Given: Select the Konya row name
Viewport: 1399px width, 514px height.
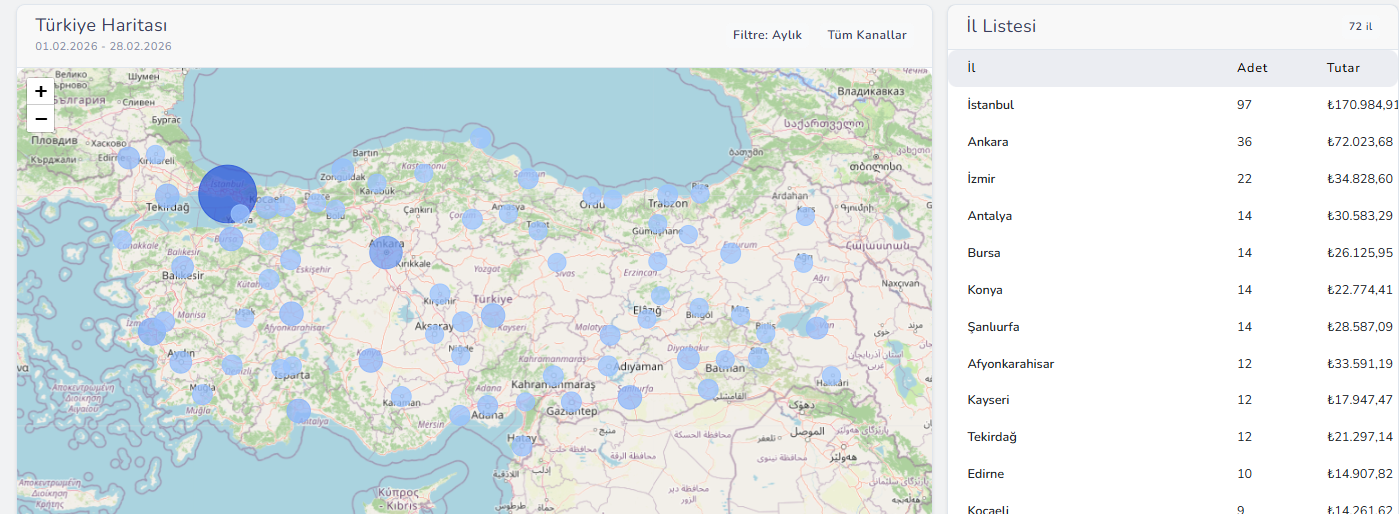Looking at the screenshot, I should click(985, 290).
